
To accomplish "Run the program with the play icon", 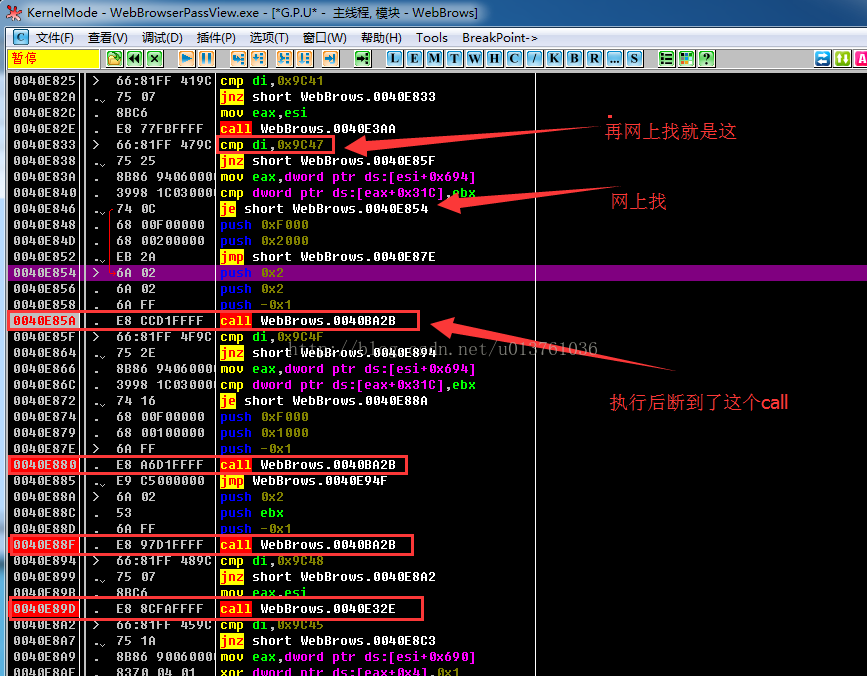I will 186,59.
